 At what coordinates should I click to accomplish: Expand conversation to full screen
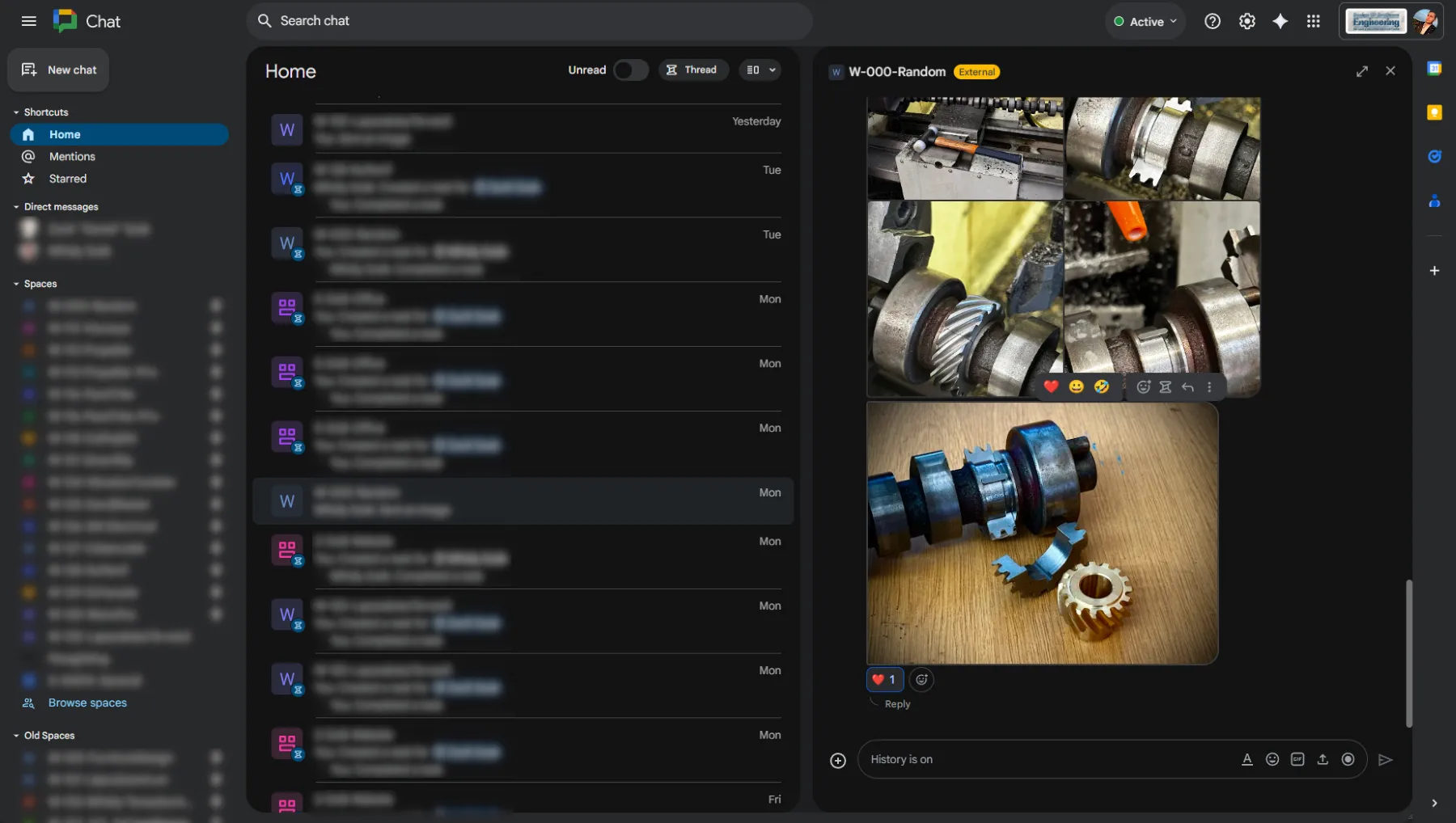point(1362,71)
